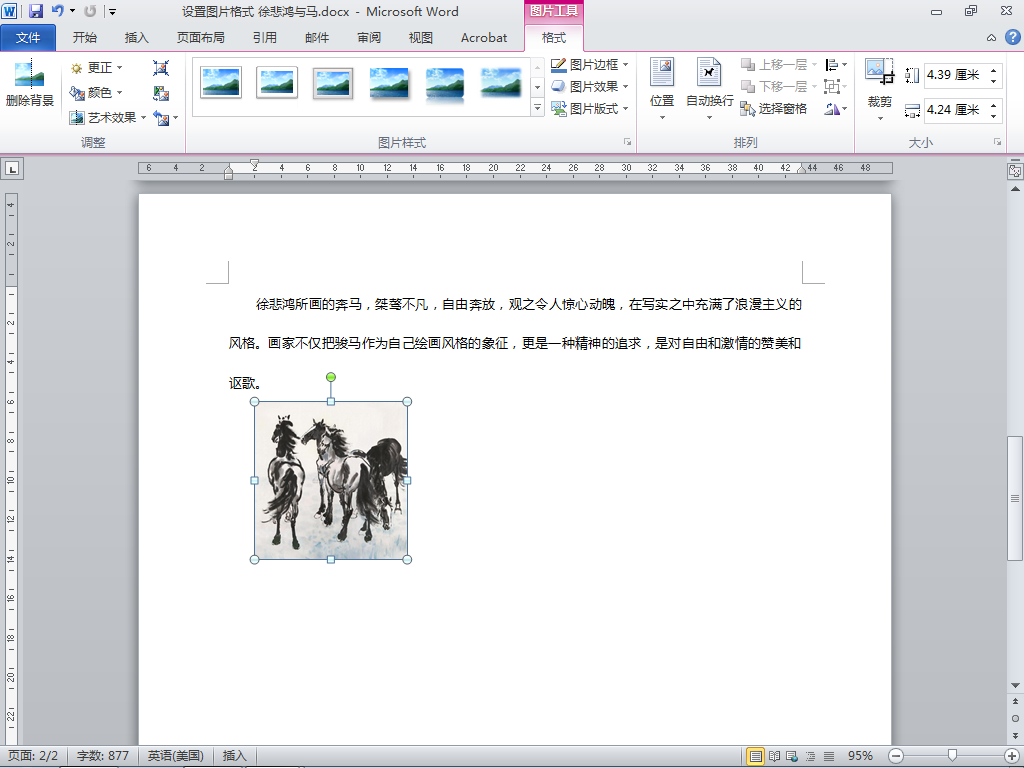Click 字数: 877 word count

click(103, 756)
